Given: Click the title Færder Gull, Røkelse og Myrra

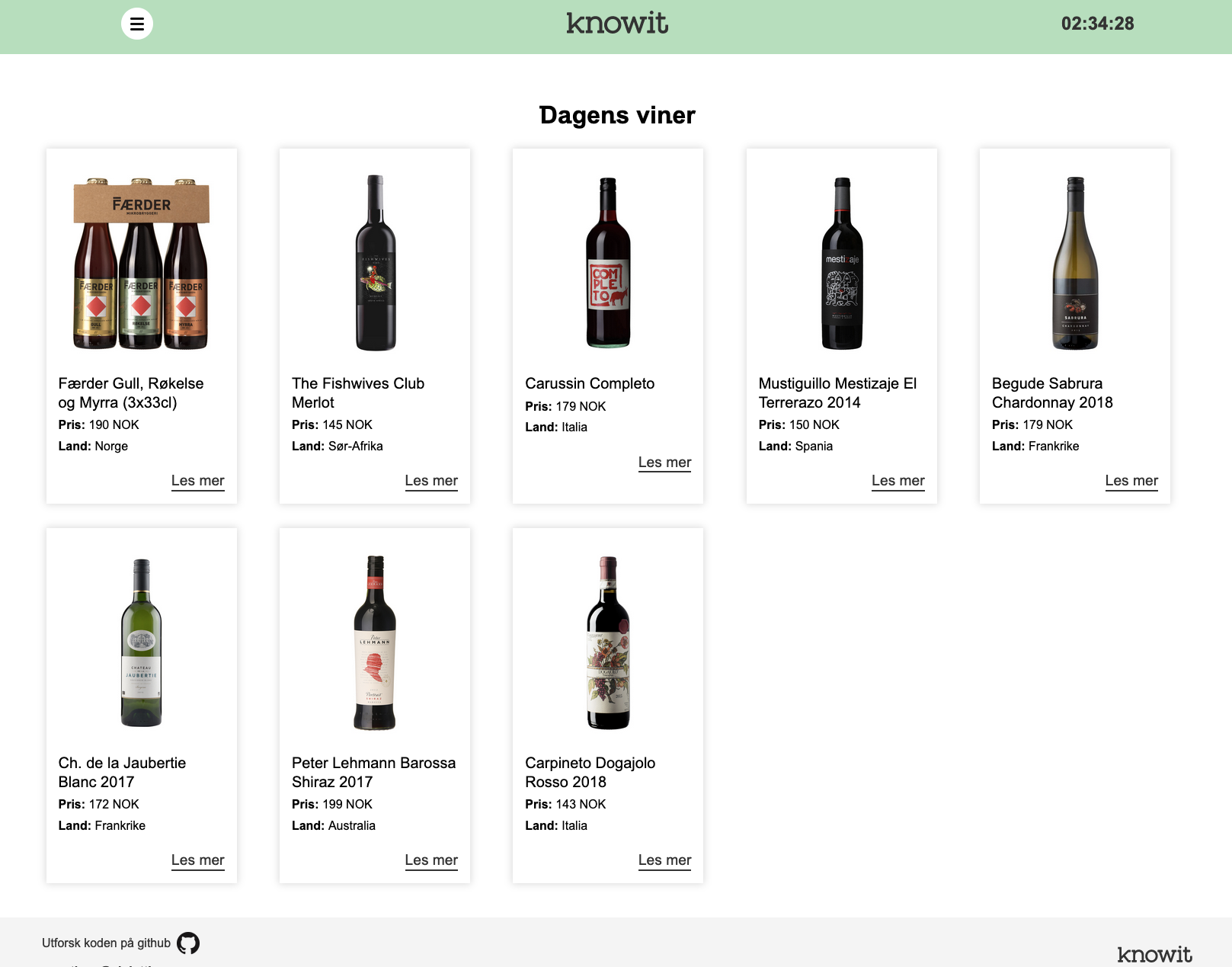Looking at the screenshot, I should coord(131,393).
